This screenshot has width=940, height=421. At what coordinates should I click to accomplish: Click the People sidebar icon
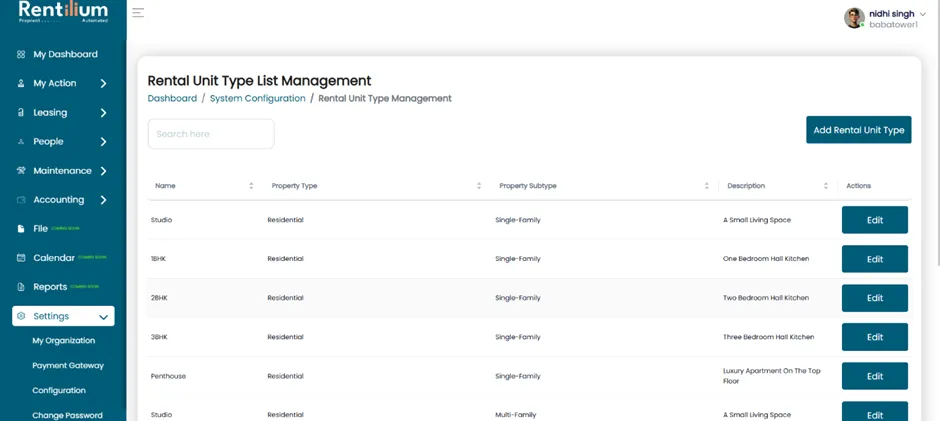click(21, 142)
